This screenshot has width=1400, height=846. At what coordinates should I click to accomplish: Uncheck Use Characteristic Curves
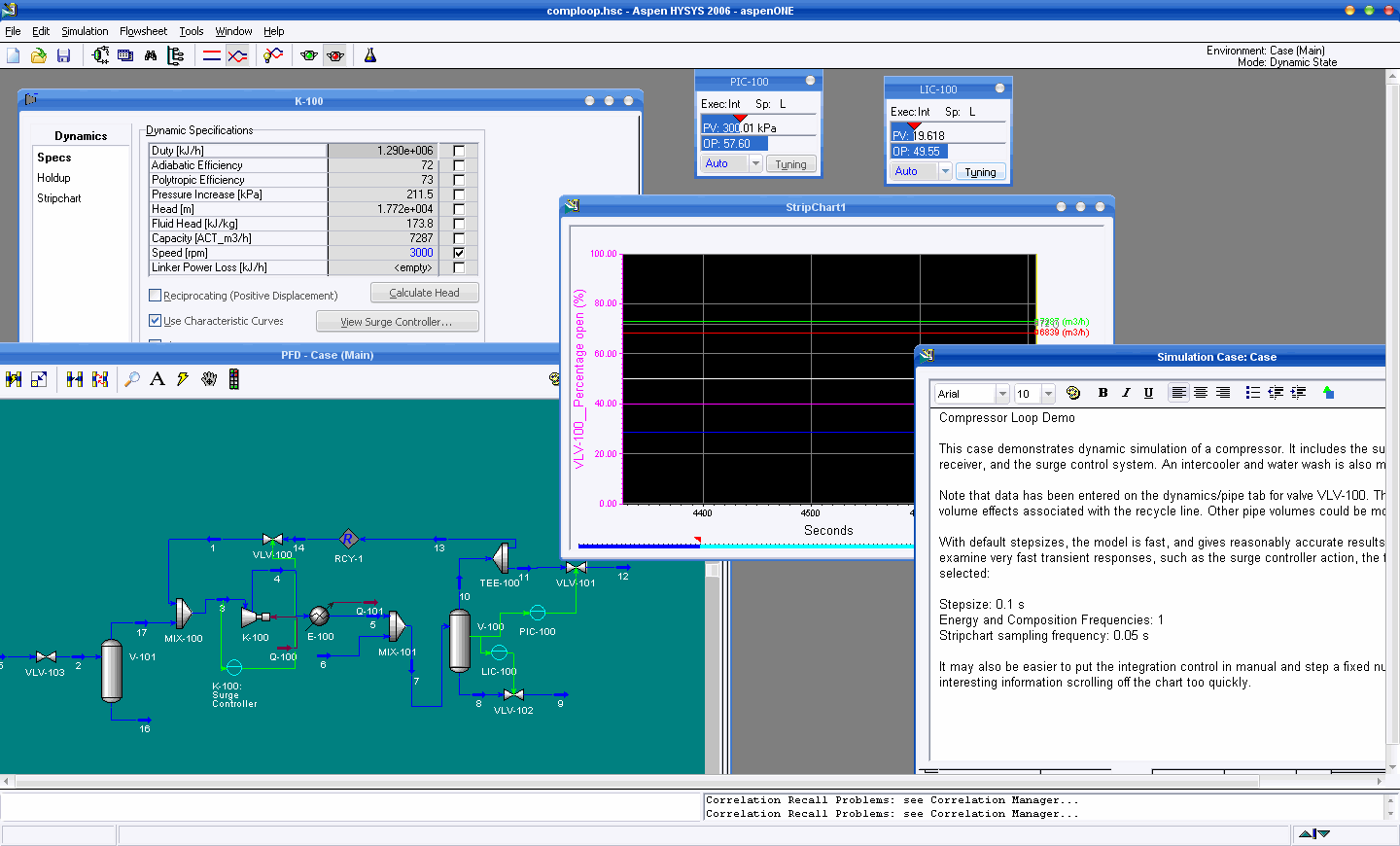(155, 321)
